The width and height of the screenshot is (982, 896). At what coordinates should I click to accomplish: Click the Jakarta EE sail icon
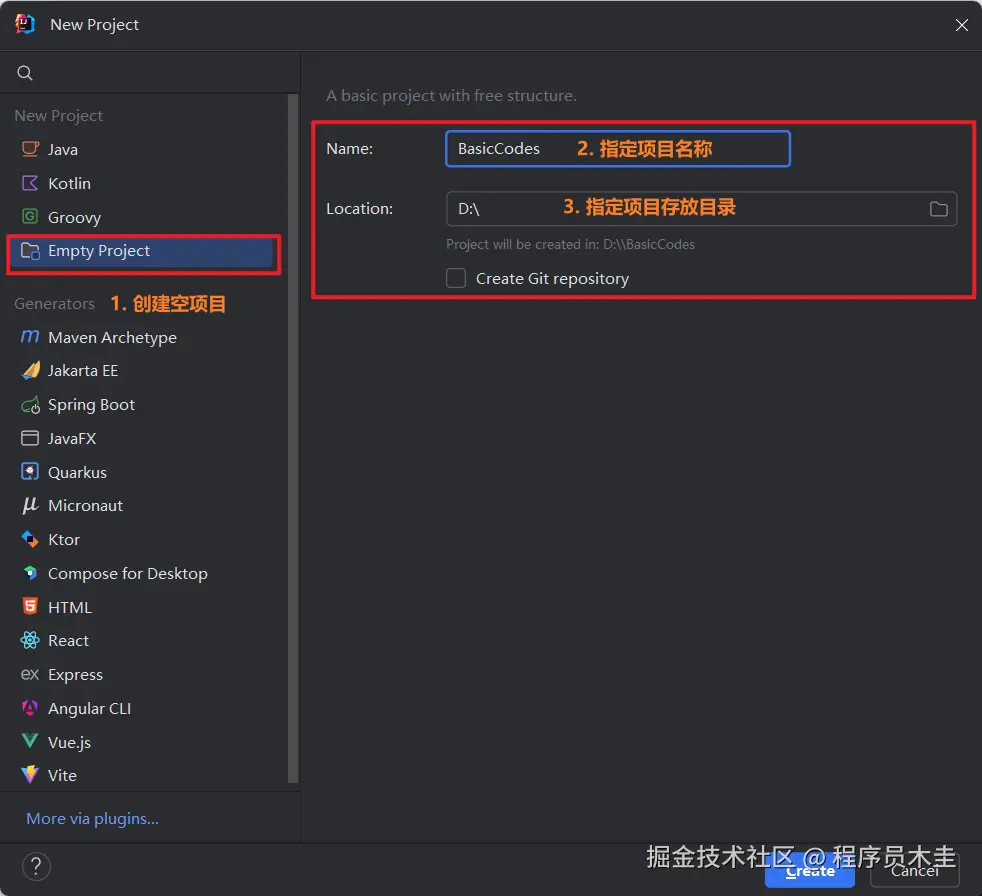pos(30,371)
